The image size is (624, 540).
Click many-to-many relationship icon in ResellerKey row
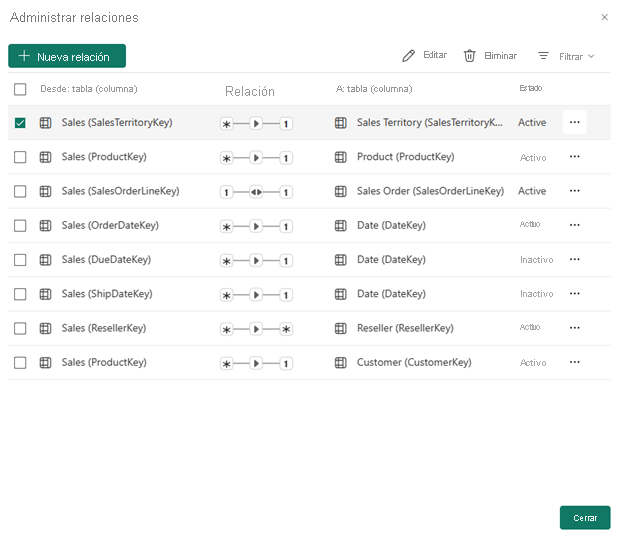tap(256, 329)
